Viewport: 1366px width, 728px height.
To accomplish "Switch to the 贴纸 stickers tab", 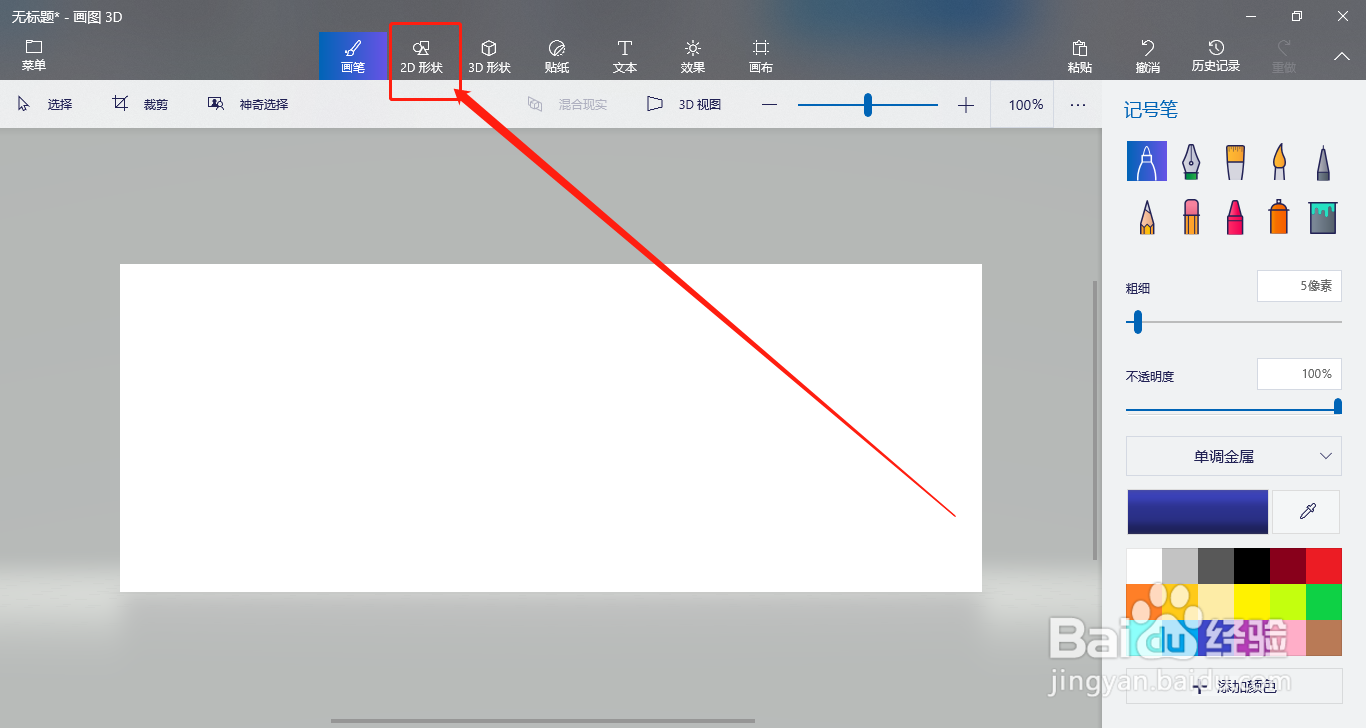I will point(557,56).
